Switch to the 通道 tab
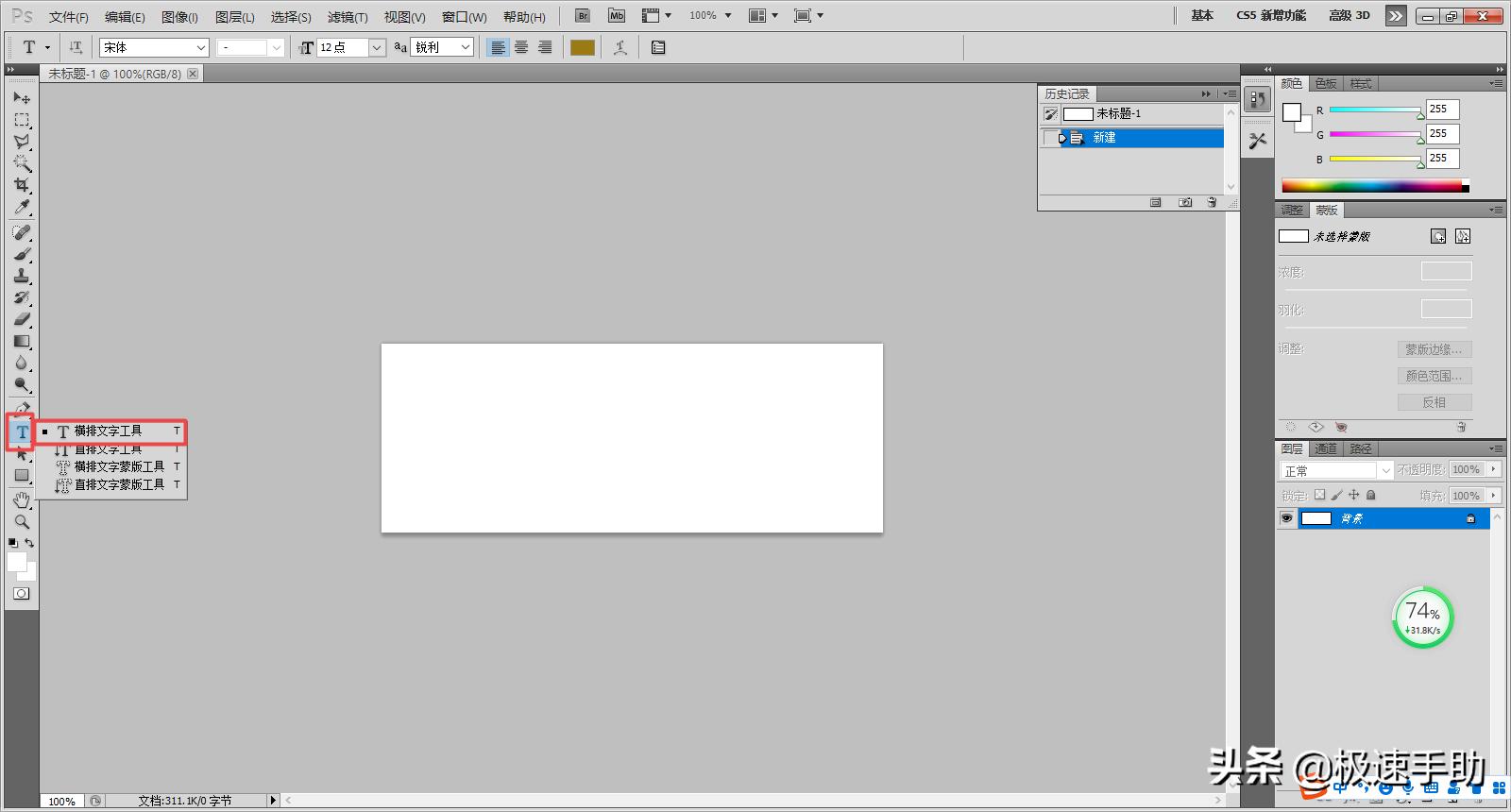The width and height of the screenshot is (1511, 812). point(1326,448)
